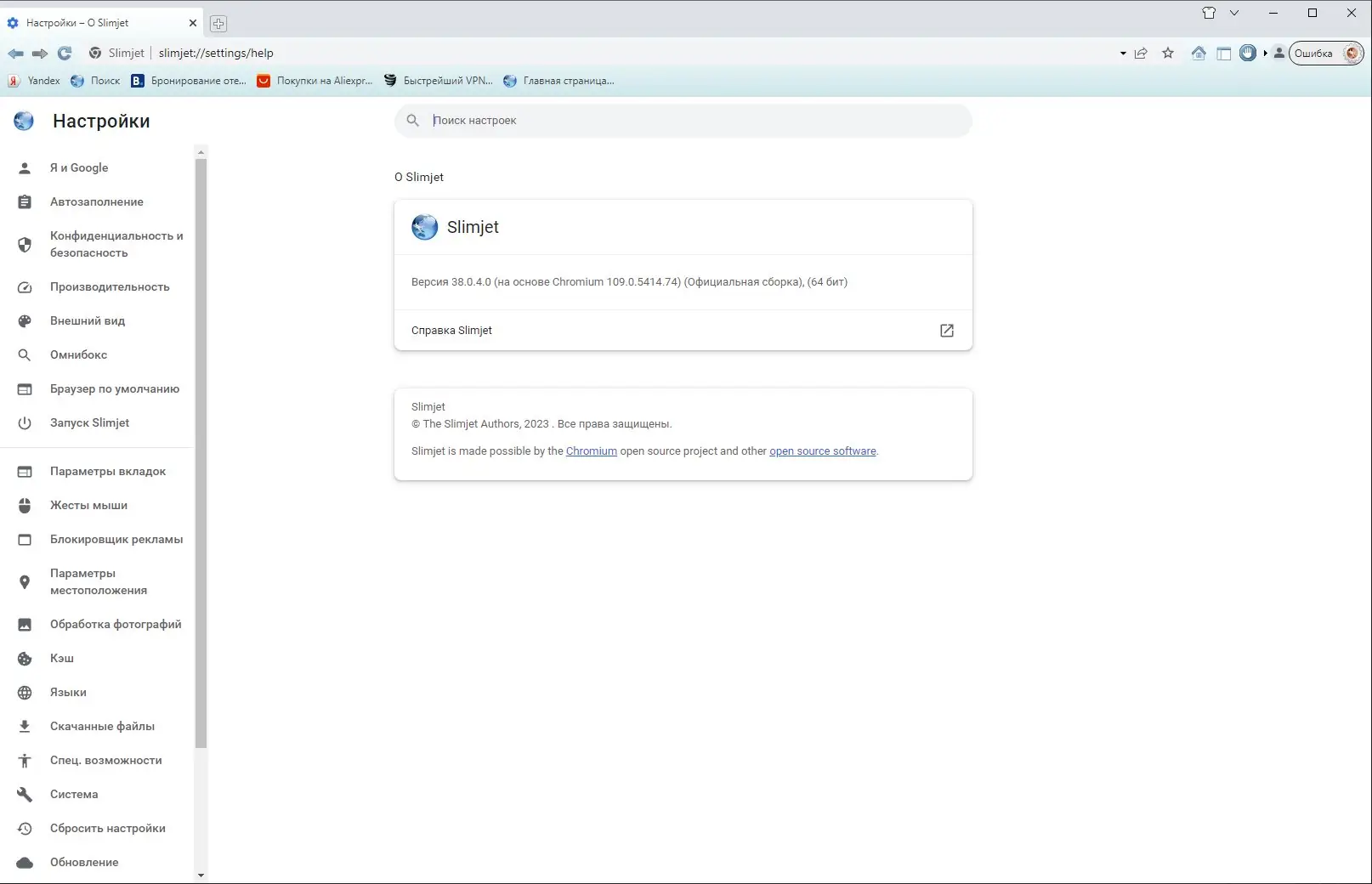This screenshot has height=884, width=1372.
Task: Open the Автозаполнение settings section
Action: [97, 202]
